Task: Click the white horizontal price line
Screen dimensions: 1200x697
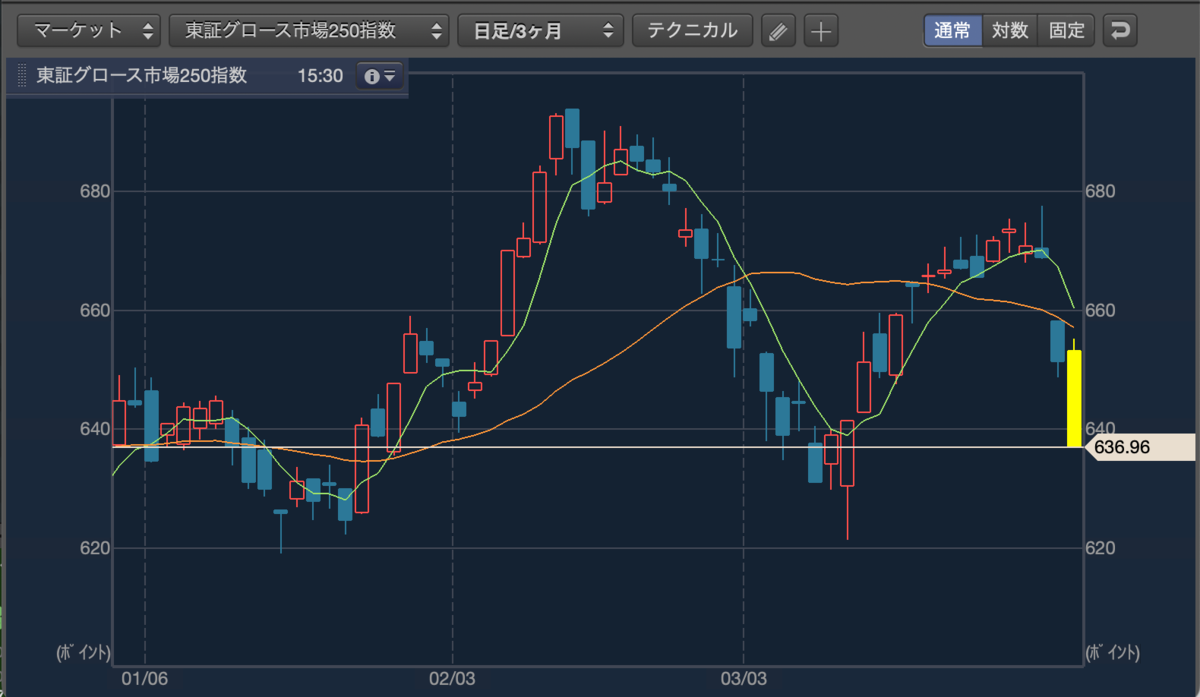Action: [x=598, y=447]
